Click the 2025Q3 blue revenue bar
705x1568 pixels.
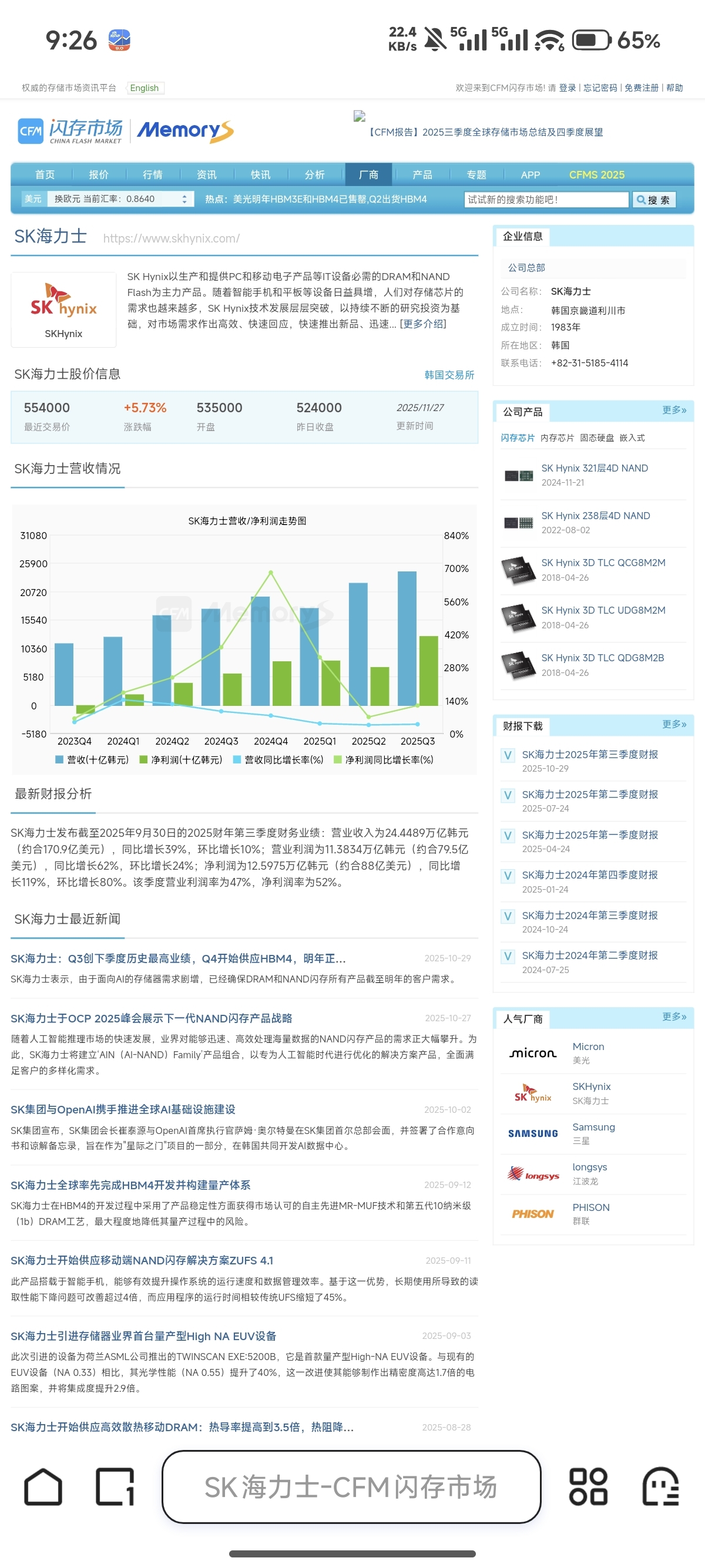point(407,638)
